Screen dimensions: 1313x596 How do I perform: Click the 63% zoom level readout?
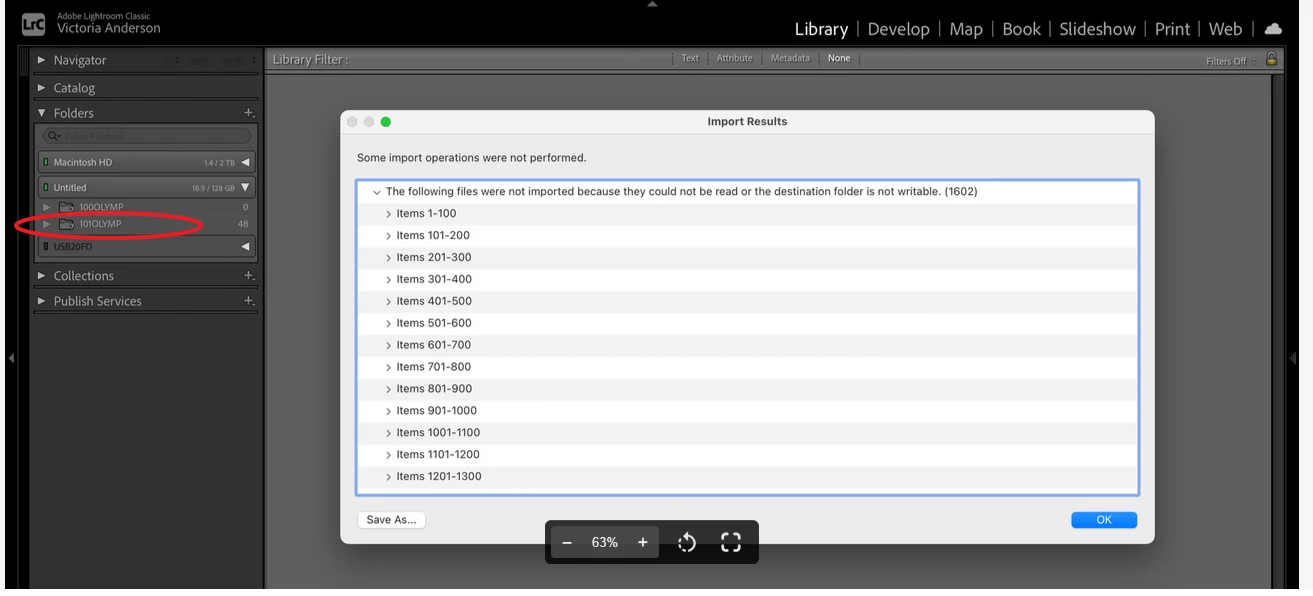point(605,542)
